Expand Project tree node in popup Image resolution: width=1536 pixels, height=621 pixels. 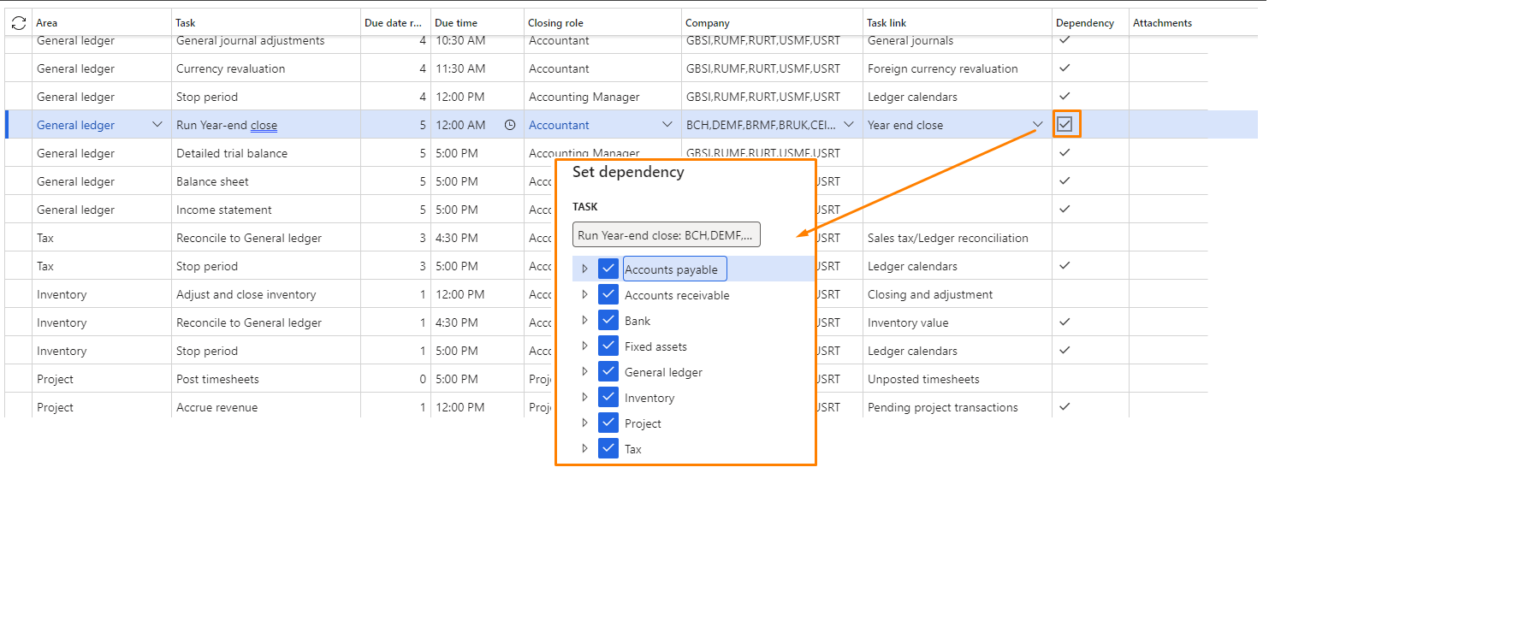[x=585, y=423]
